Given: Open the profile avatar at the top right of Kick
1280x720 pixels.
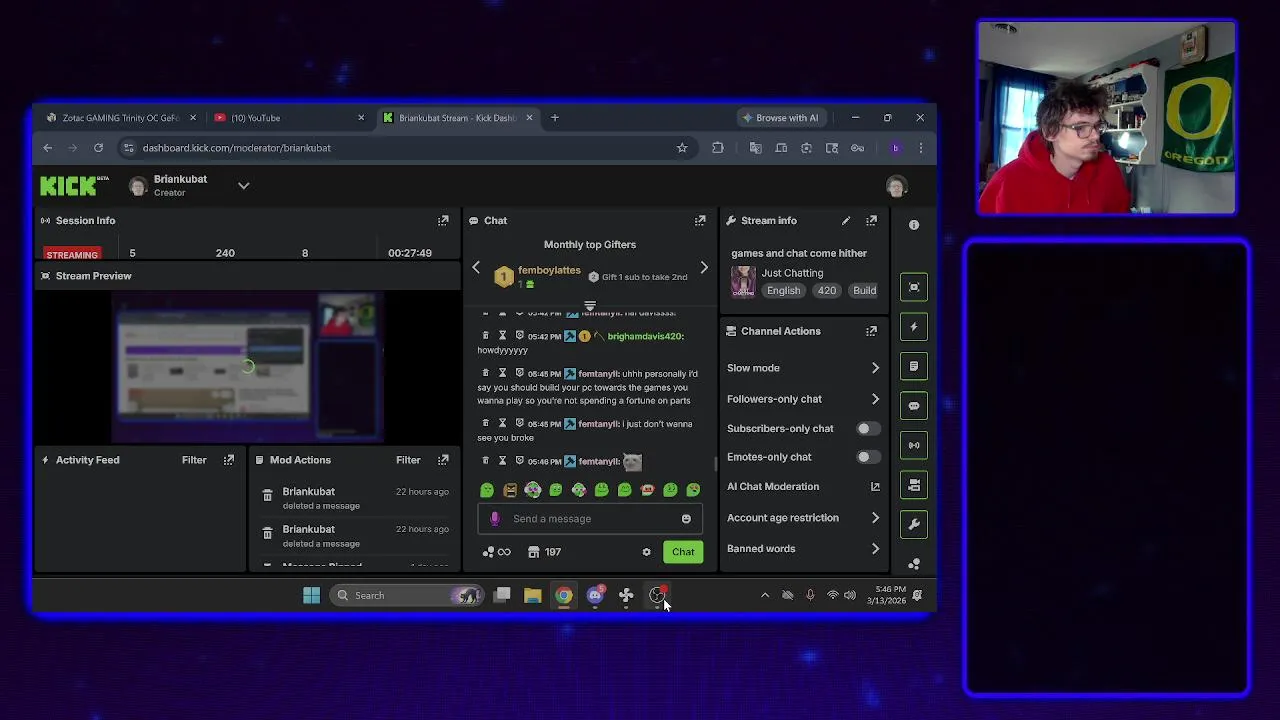Looking at the screenshot, I should [x=896, y=186].
